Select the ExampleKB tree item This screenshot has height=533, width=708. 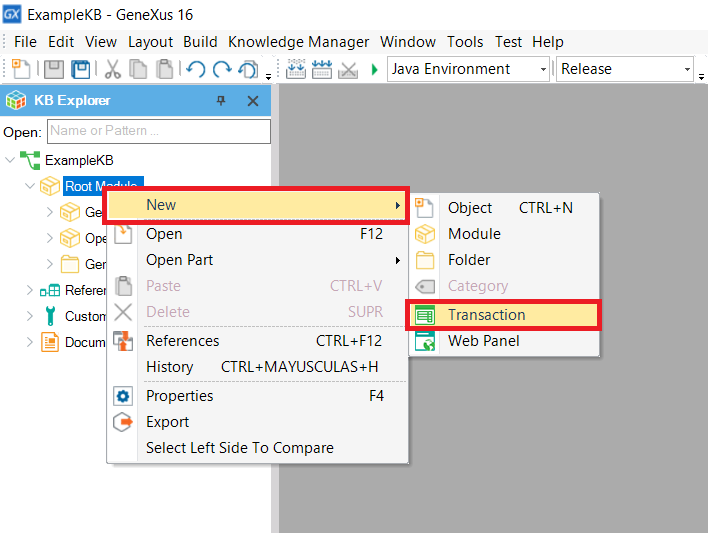pyautogui.click(x=79, y=160)
